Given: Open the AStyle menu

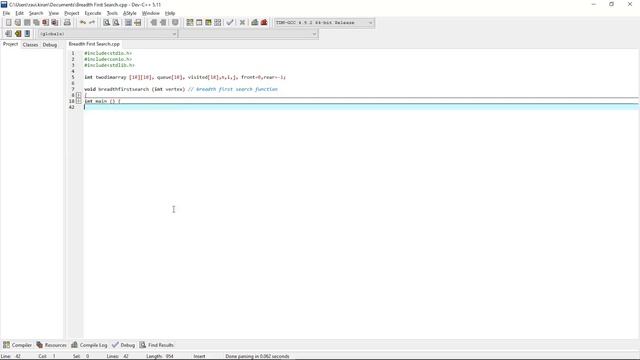Looking at the screenshot, I should pos(130,13).
